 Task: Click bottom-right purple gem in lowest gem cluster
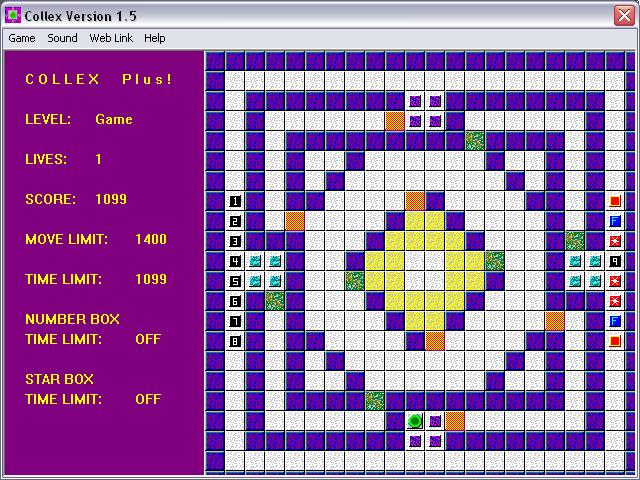[435, 441]
